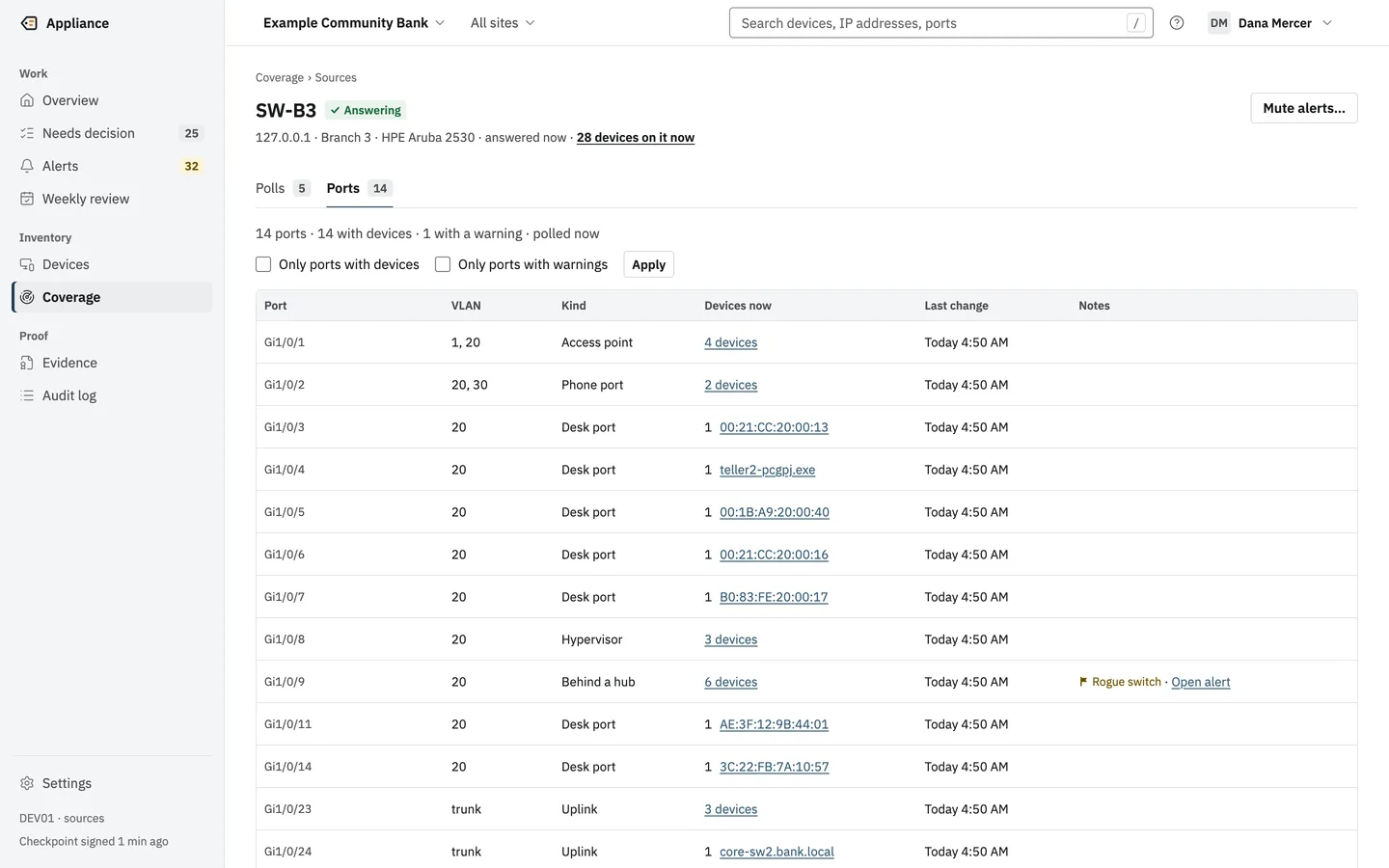Image resolution: width=1389 pixels, height=868 pixels.
Task: Open 2 devices link on Gi1/0/2
Action: [731, 385]
